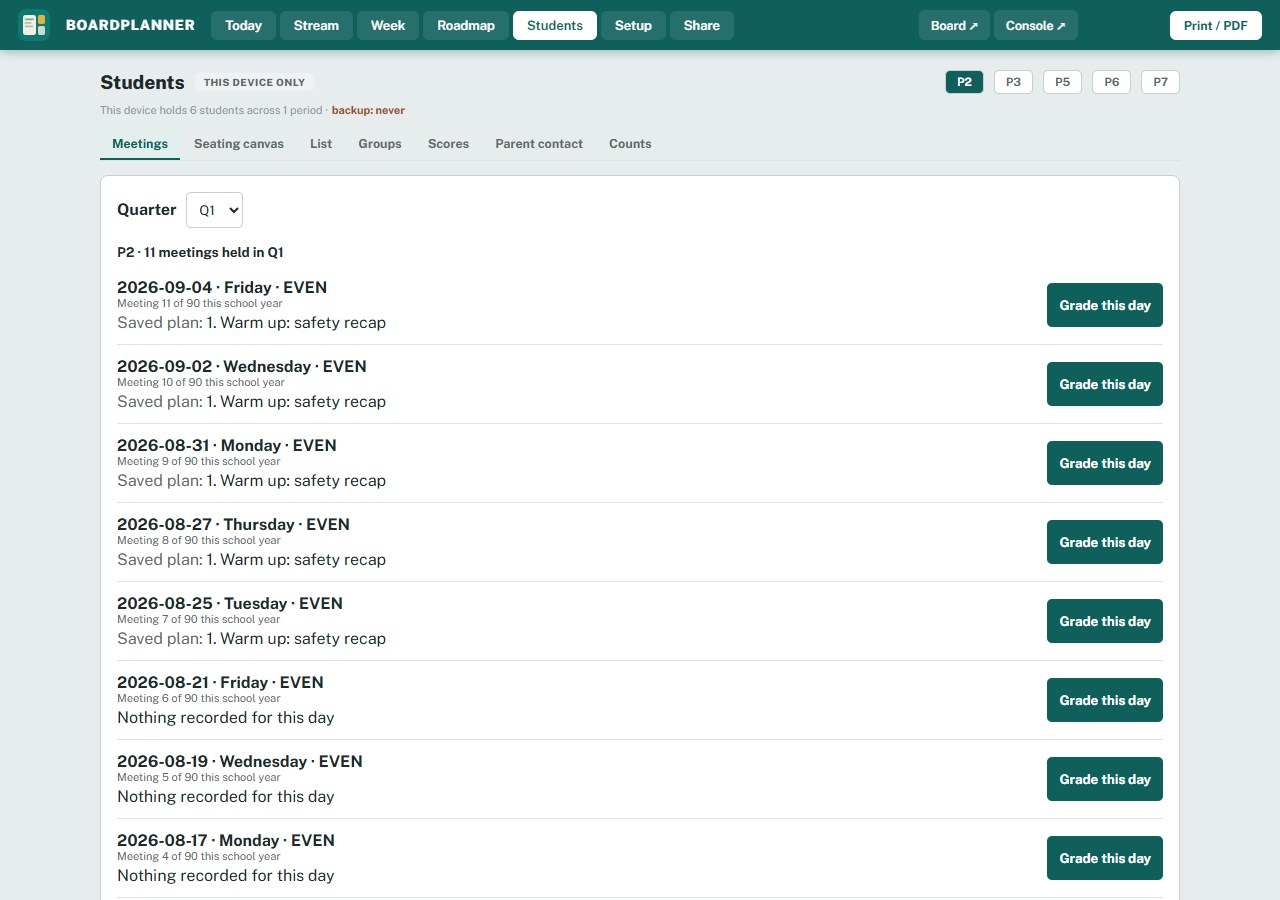Open the Today view

[244, 26]
